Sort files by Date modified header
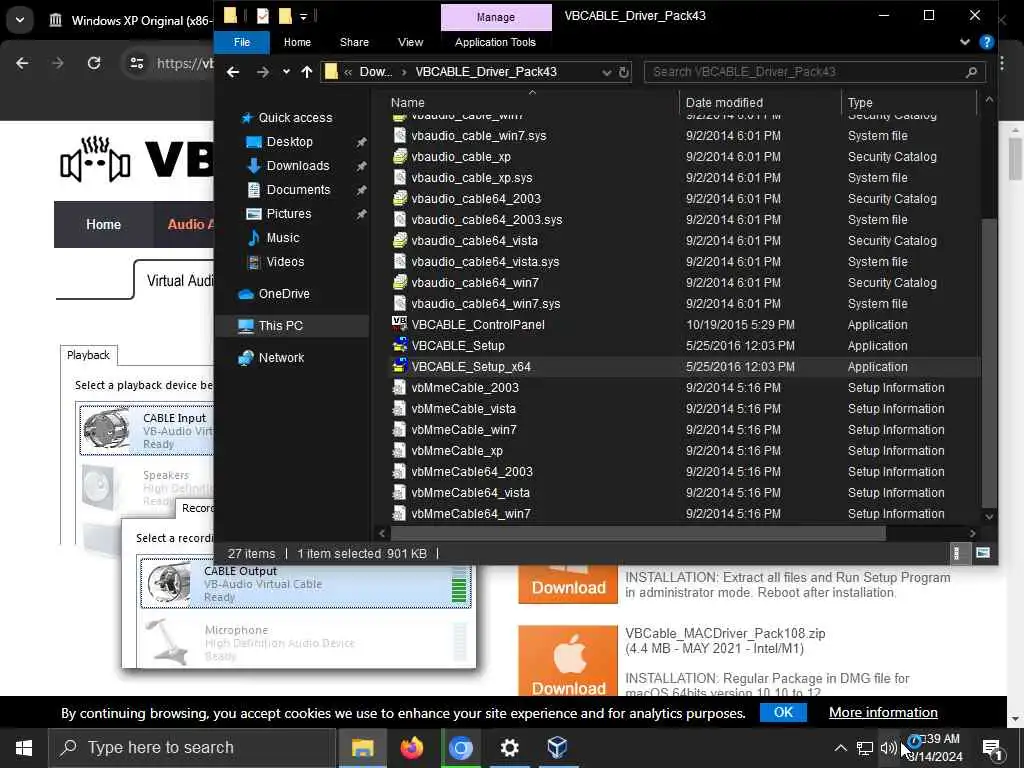This screenshot has width=1024, height=768. 724,103
